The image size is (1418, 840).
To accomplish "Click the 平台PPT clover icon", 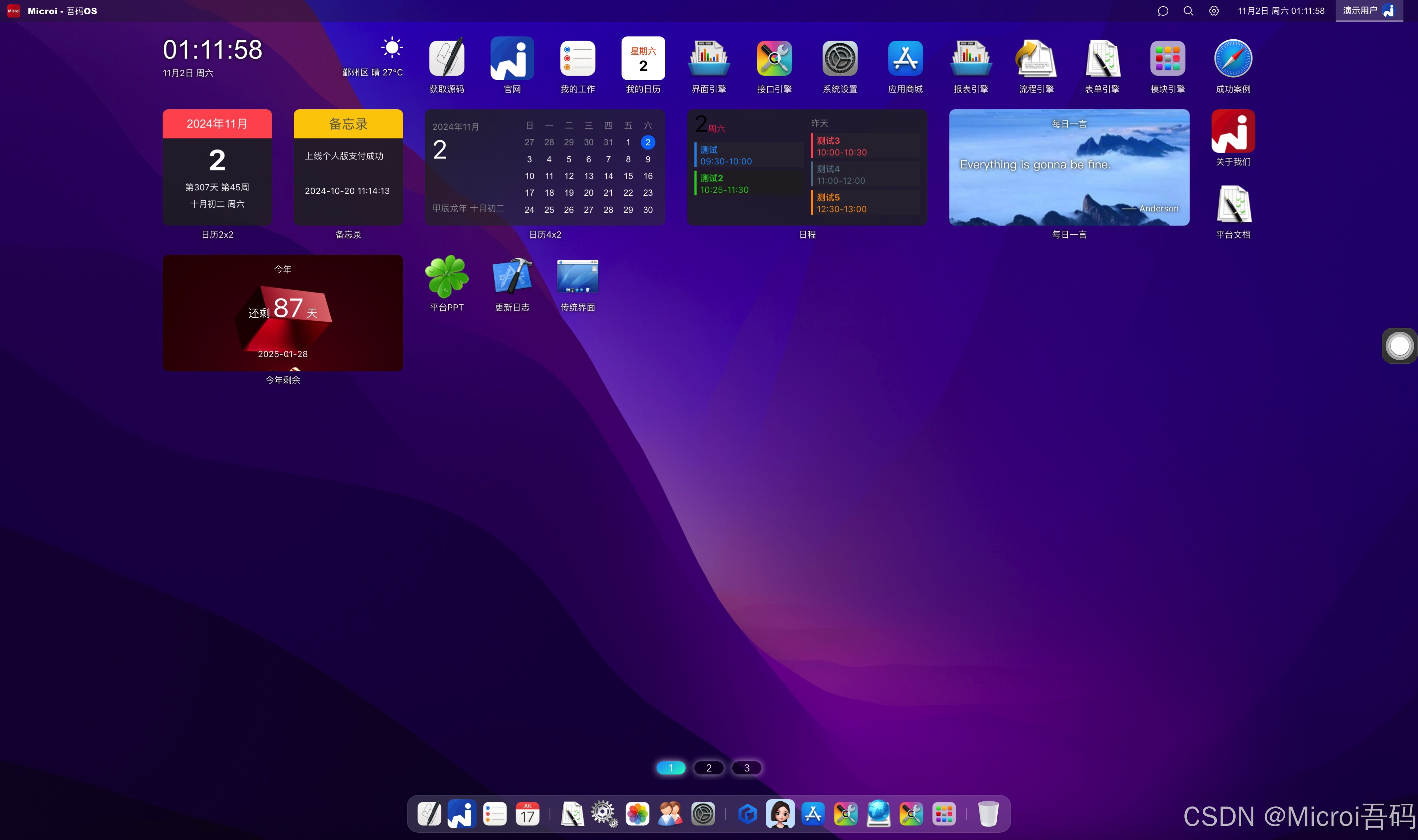I will [447, 277].
